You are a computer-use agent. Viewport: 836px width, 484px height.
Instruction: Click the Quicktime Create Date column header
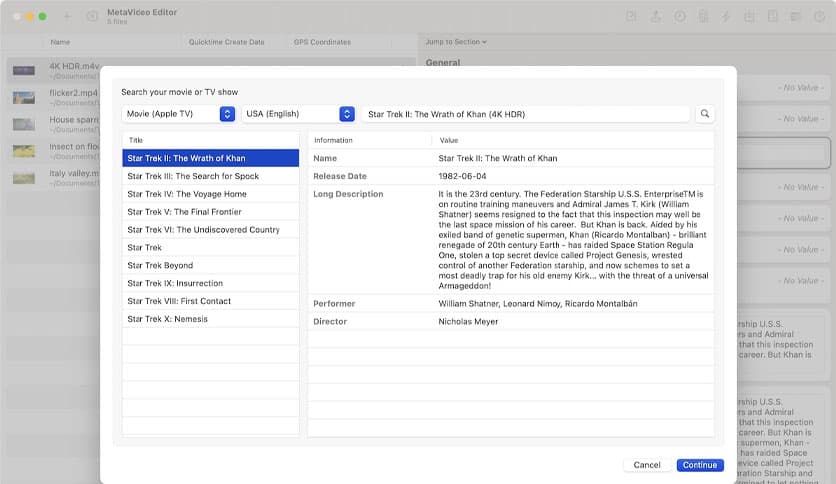[x=228, y=42]
